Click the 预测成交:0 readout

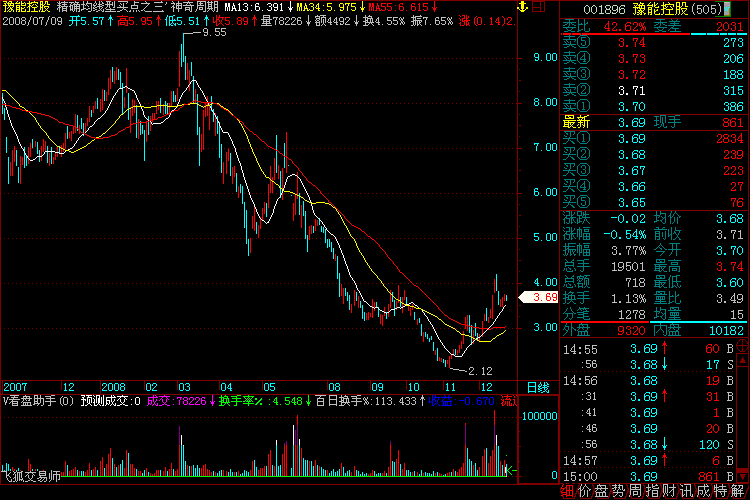click(110, 401)
